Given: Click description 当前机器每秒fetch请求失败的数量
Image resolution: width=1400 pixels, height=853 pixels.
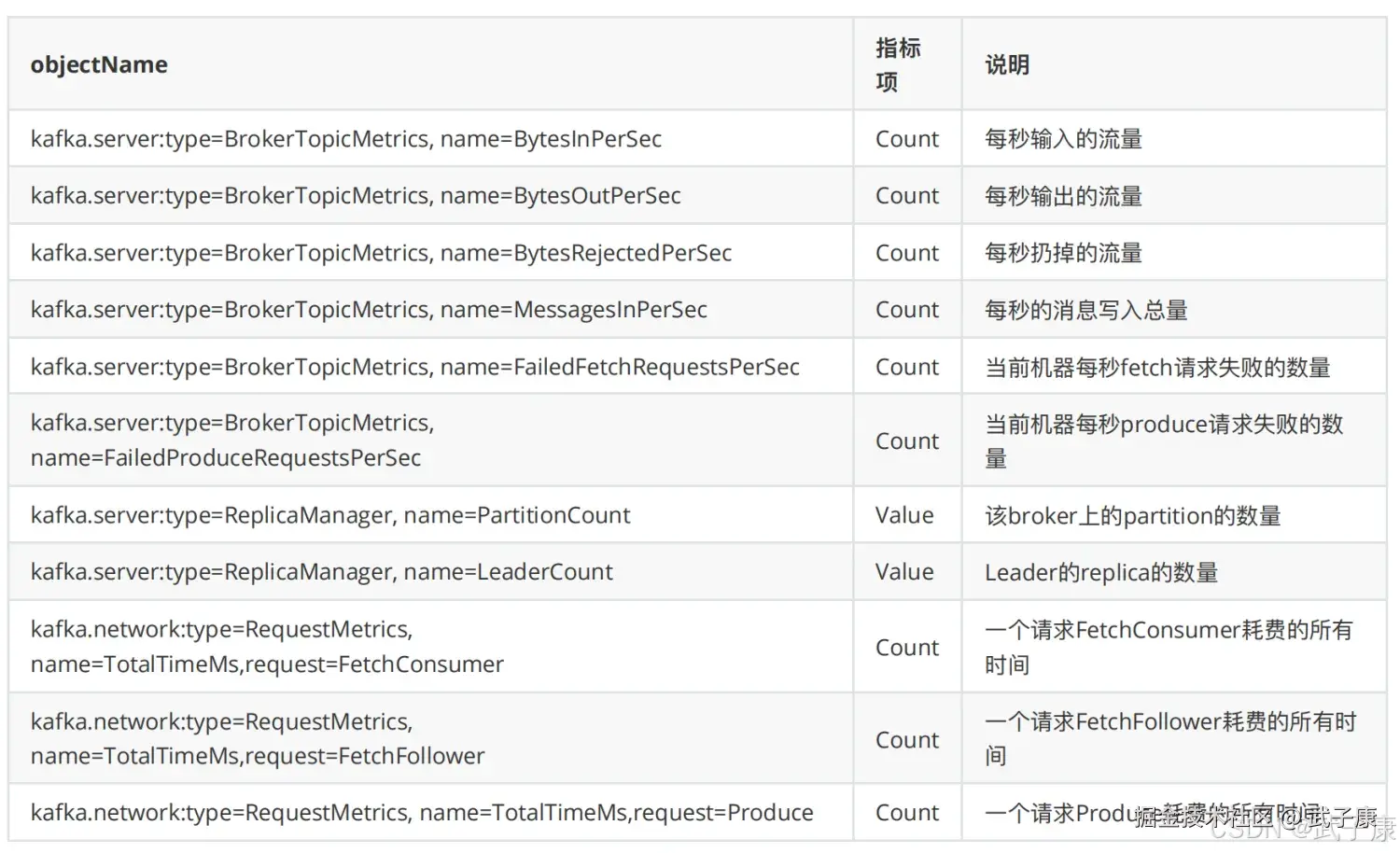Looking at the screenshot, I should (1157, 367).
